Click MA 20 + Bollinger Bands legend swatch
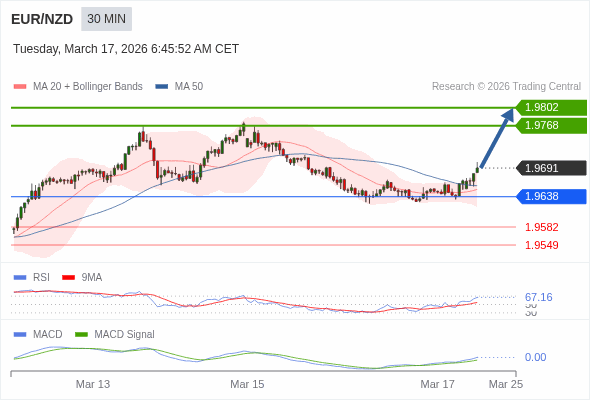 pos(20,87)
